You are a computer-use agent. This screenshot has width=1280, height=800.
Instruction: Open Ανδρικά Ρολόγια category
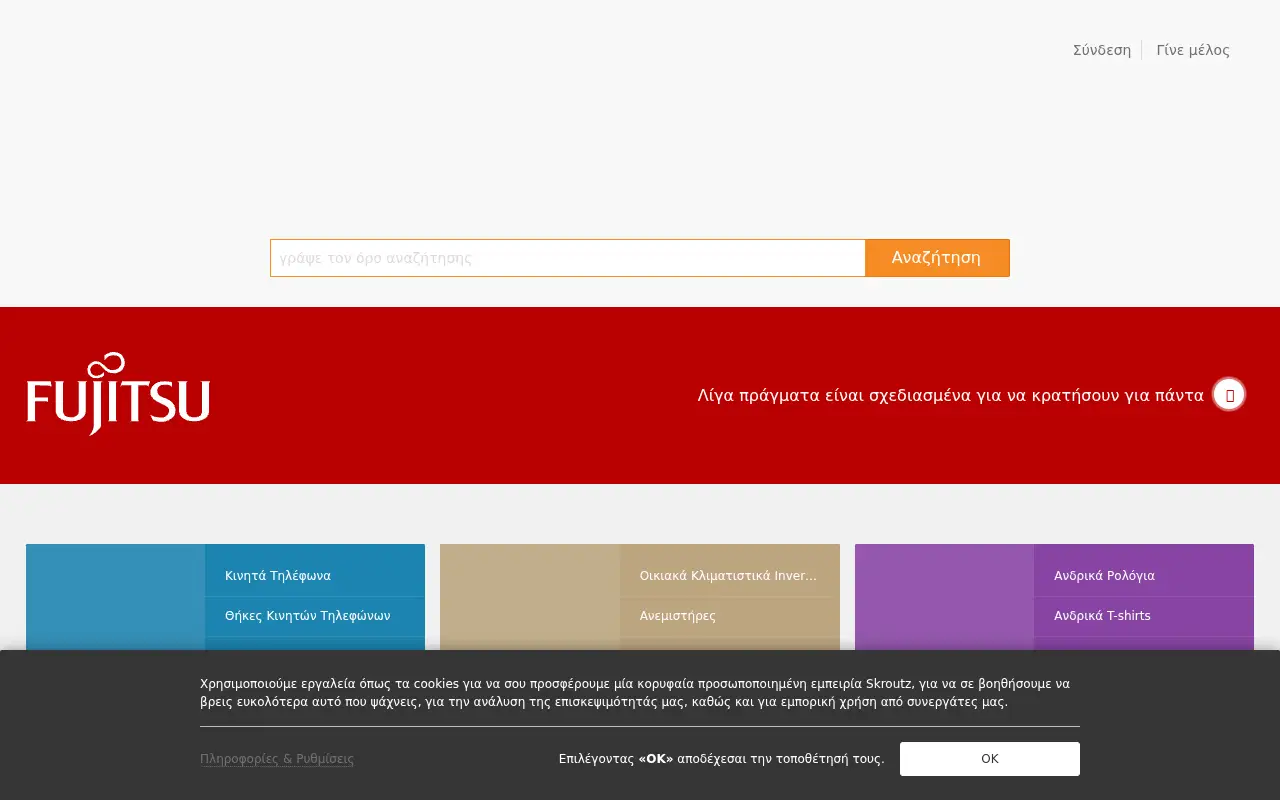point(1104,576)
